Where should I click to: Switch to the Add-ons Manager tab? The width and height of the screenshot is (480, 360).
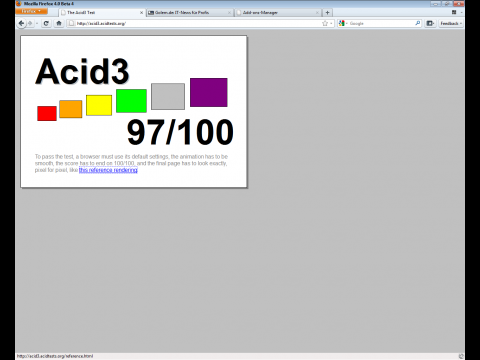coord(278,12)
